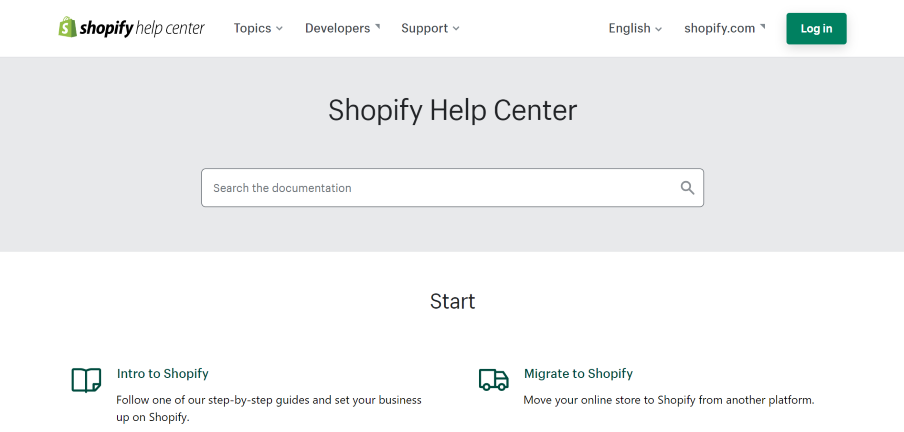Click the external arrow icon next to Developers
This screenshot has height=432, width=904.
(x=378, y=26)
